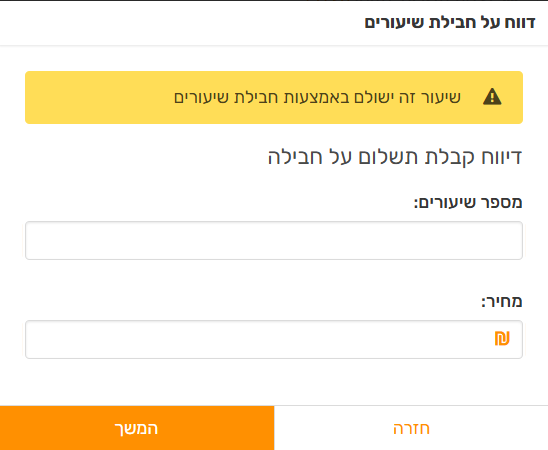The height and width of the screenshot is (450, 548).
Task: Click the ₪ symbol inside the price field
Action: (x=502, y=339)
